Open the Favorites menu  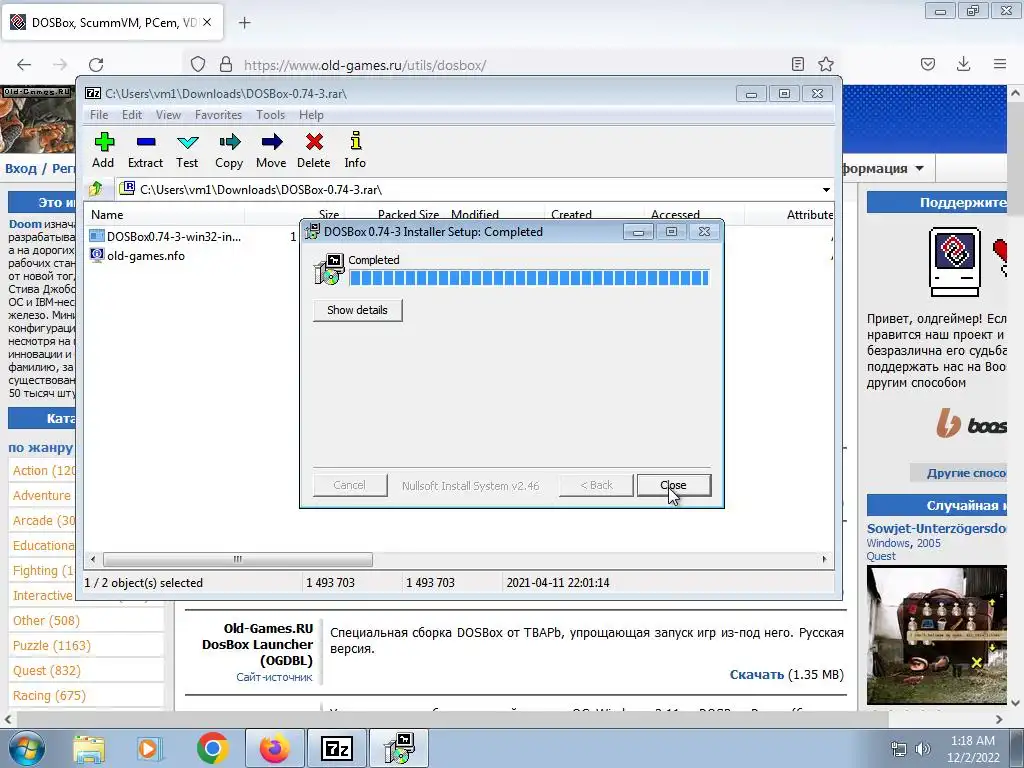(x=218, y=115)
